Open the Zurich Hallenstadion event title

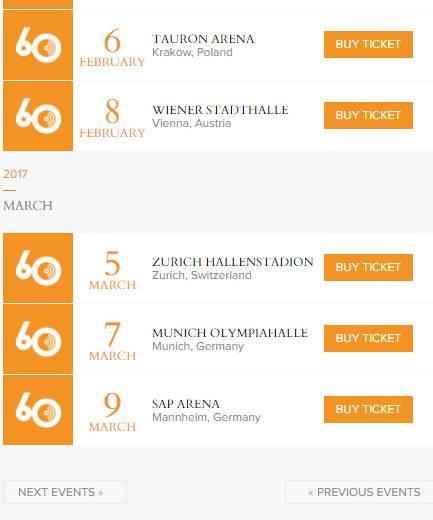(233, 262)
